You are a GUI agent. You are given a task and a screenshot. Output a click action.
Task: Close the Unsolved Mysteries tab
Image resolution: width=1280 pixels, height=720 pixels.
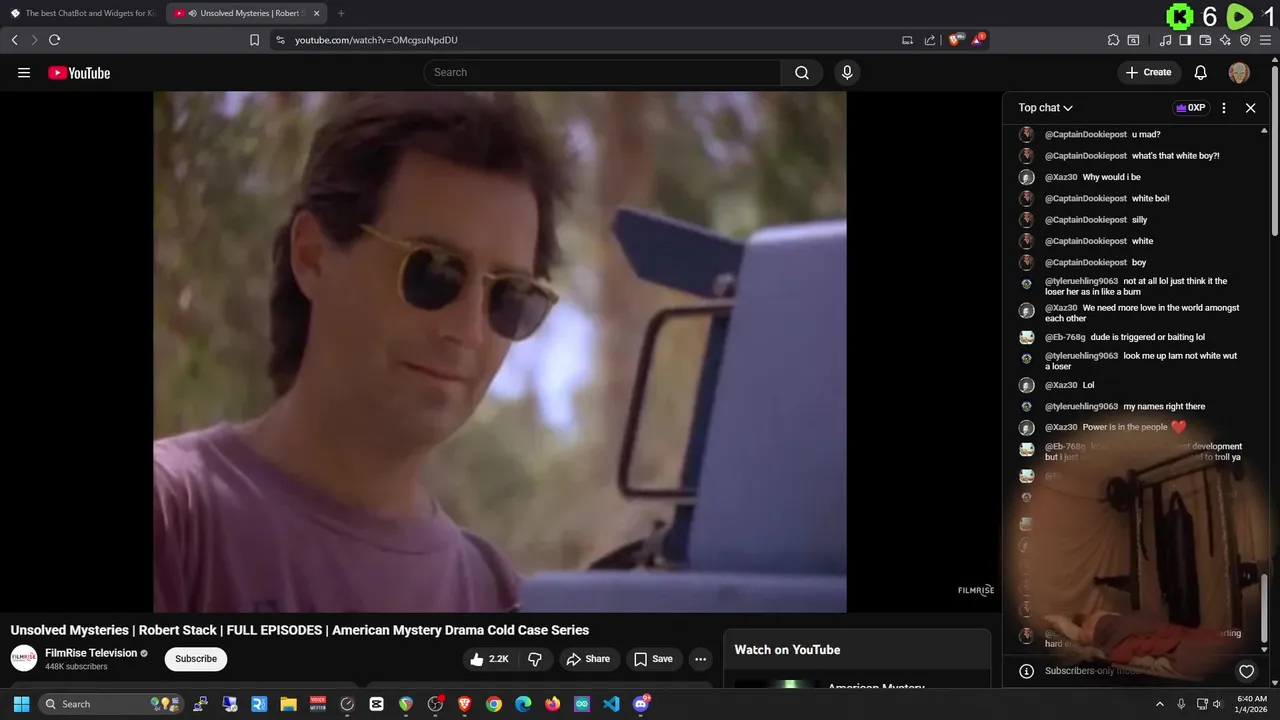317,13
